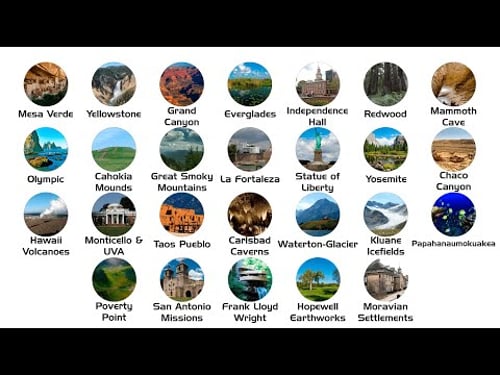The width and height of the screenshot is (500, 375).
Task: Select the 'Waterton-Glacier' label text
Action: [318, 244]
